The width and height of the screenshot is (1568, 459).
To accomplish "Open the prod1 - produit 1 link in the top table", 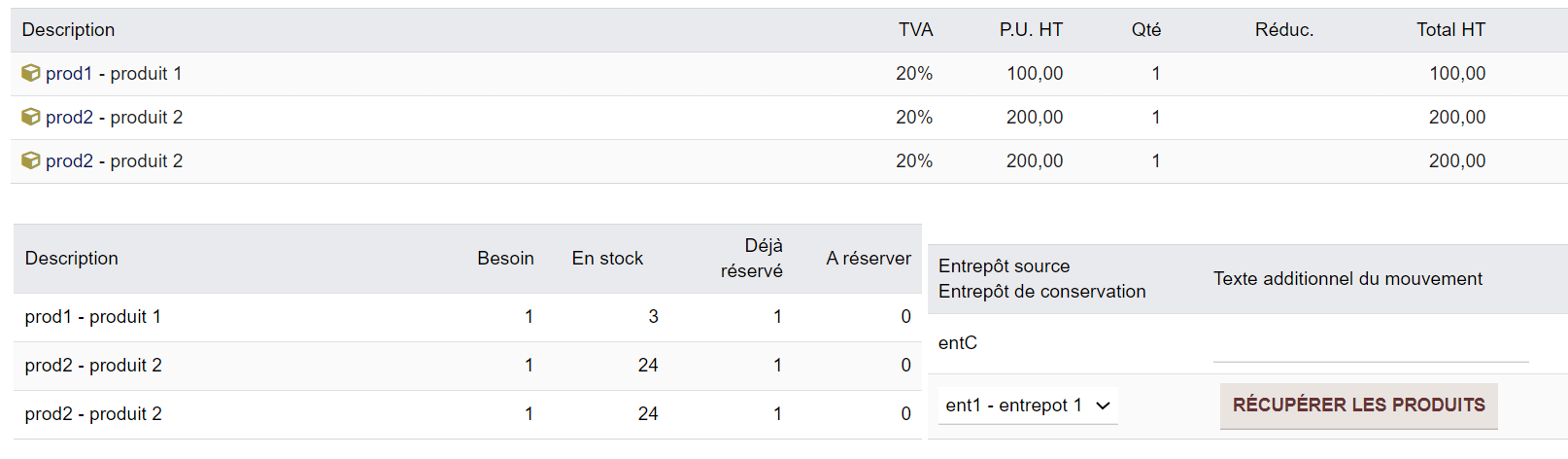I will click(x=114, y=74).
